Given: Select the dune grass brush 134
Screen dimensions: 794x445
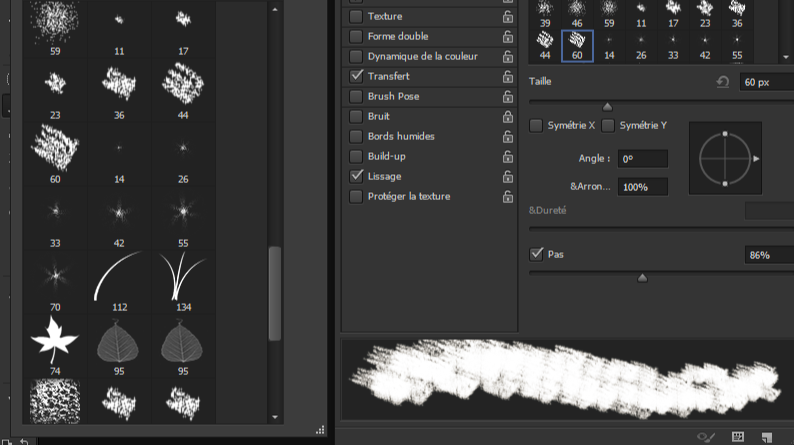Looking at the screenshot, I should coord(183,281).
